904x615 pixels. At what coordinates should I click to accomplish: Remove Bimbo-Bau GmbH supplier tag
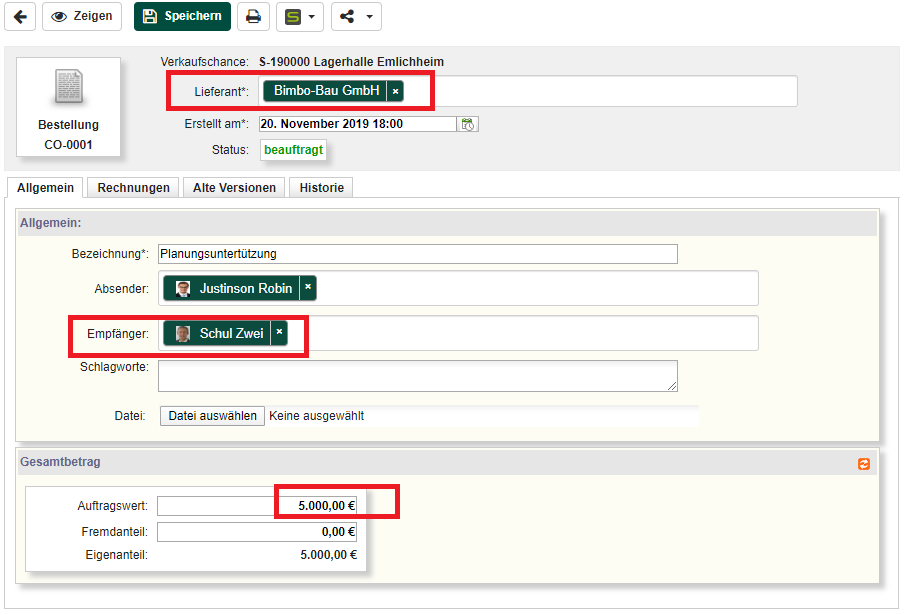tap(395, 91)
